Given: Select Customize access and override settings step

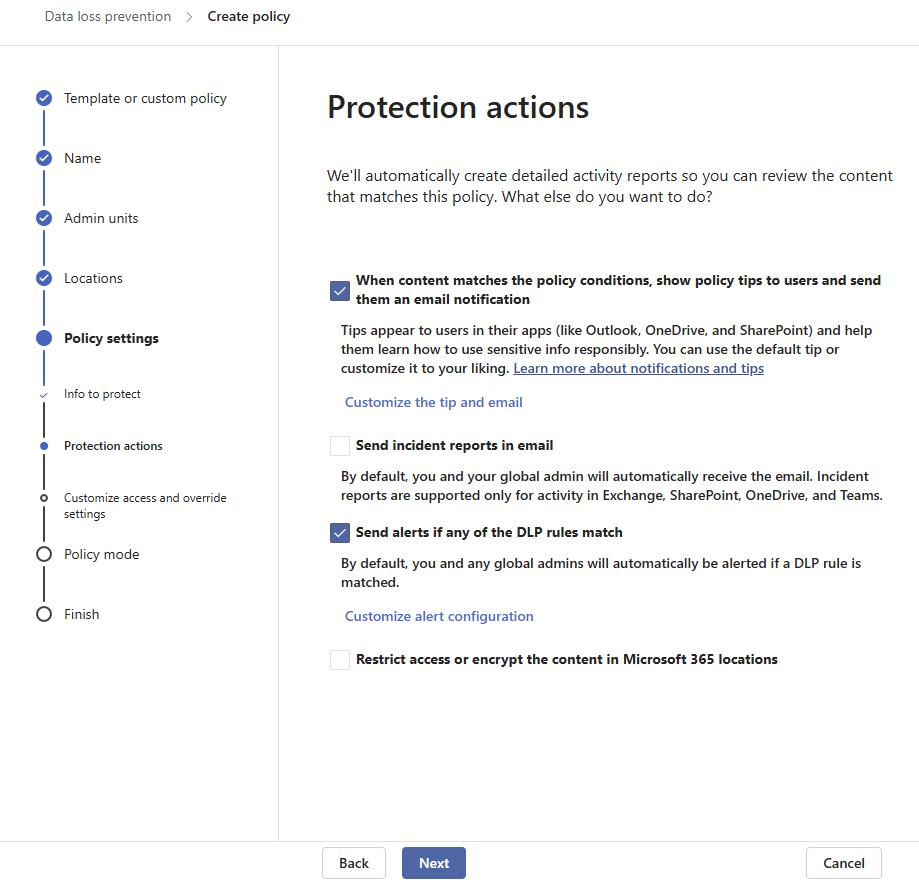Looking at the screenshot, I should pos(145,505).
